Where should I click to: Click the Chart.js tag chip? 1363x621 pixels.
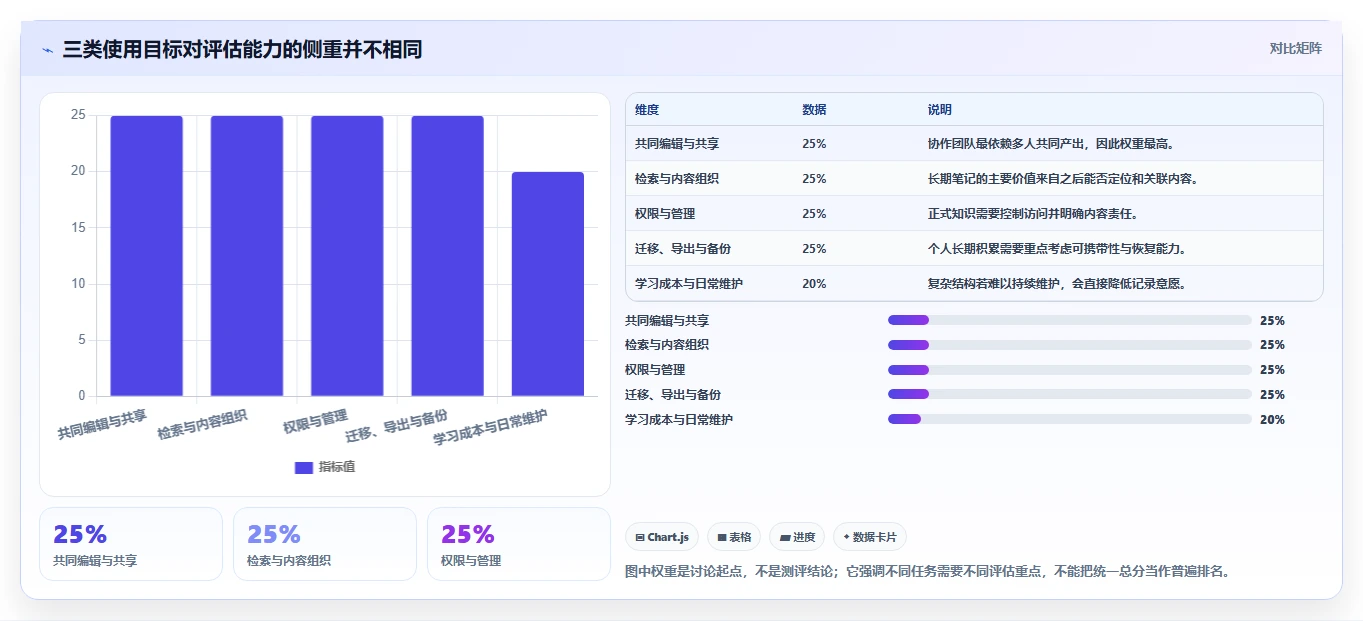662,537
